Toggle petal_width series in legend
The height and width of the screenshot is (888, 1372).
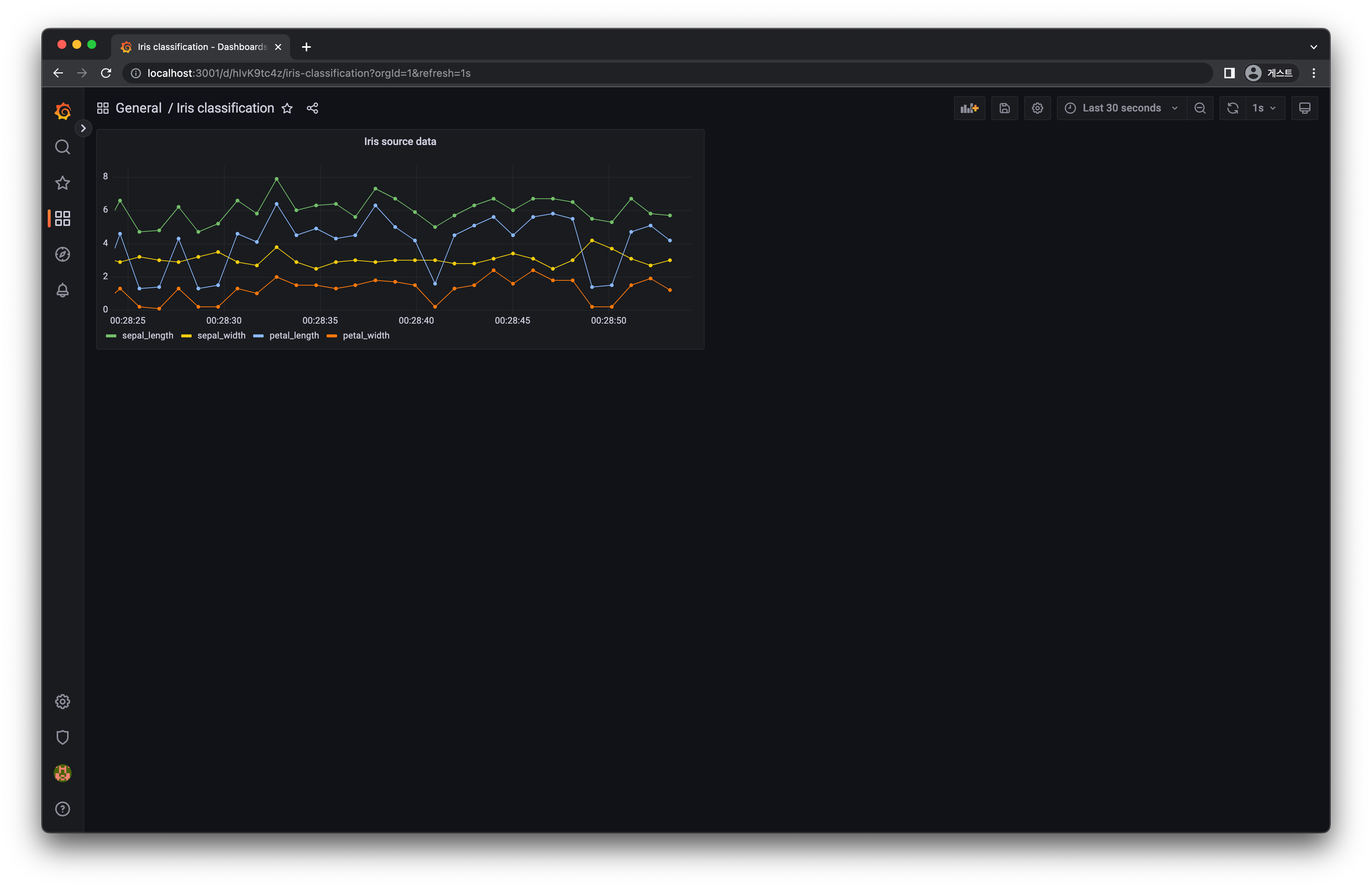point(366,336)
